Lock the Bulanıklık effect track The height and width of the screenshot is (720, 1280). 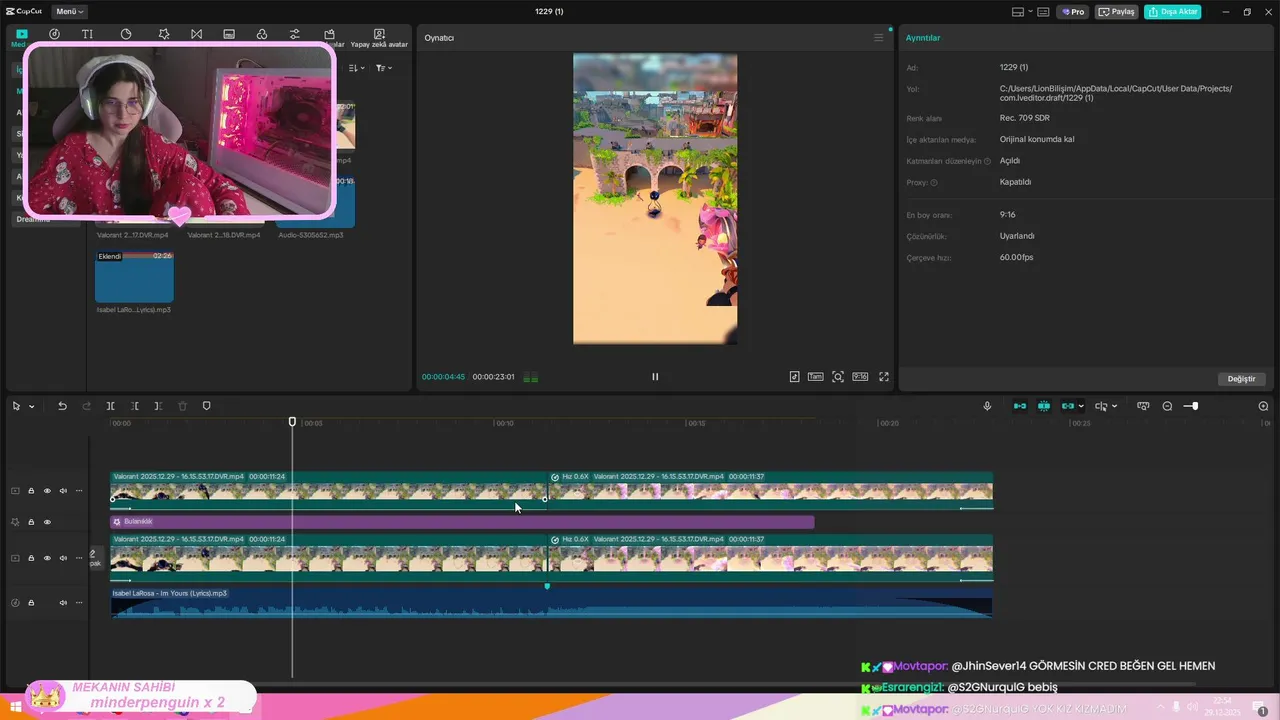(x=31, y=522)
